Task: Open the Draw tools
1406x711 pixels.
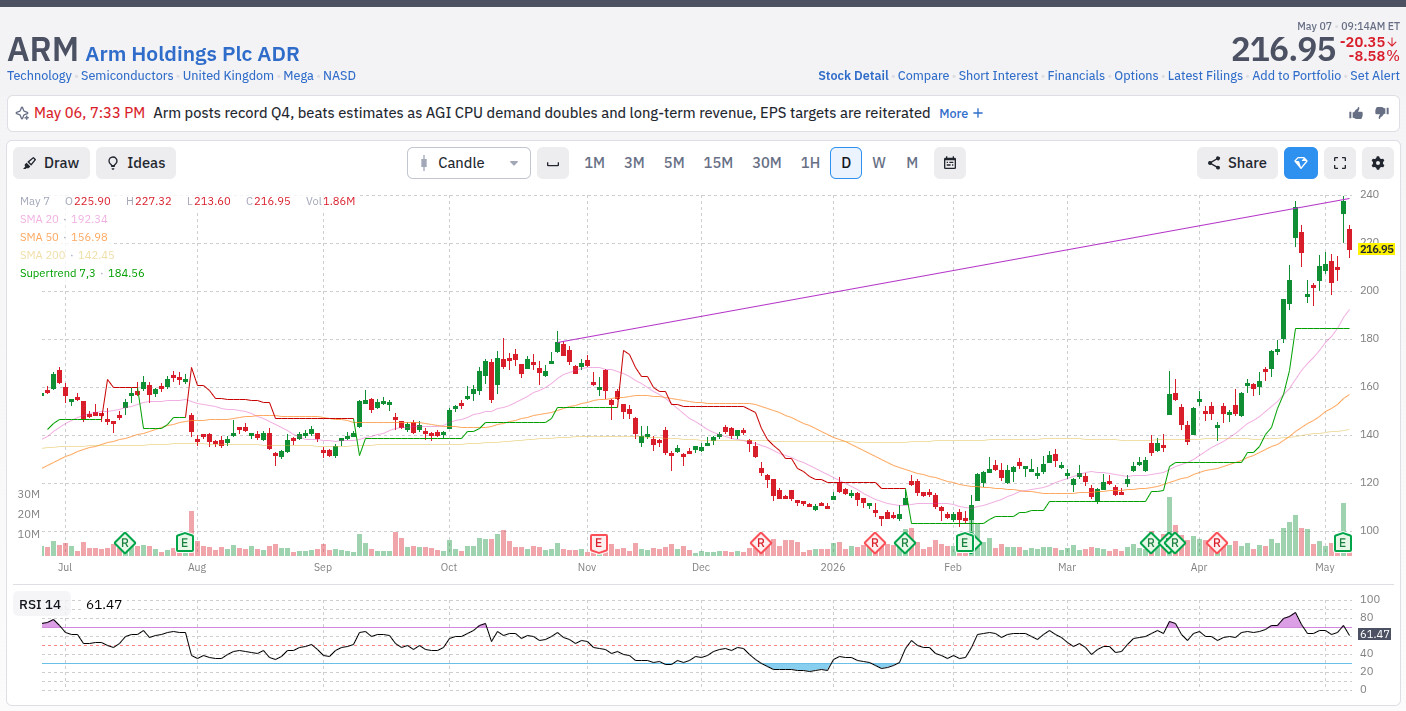Action: [x=51, y=163]
